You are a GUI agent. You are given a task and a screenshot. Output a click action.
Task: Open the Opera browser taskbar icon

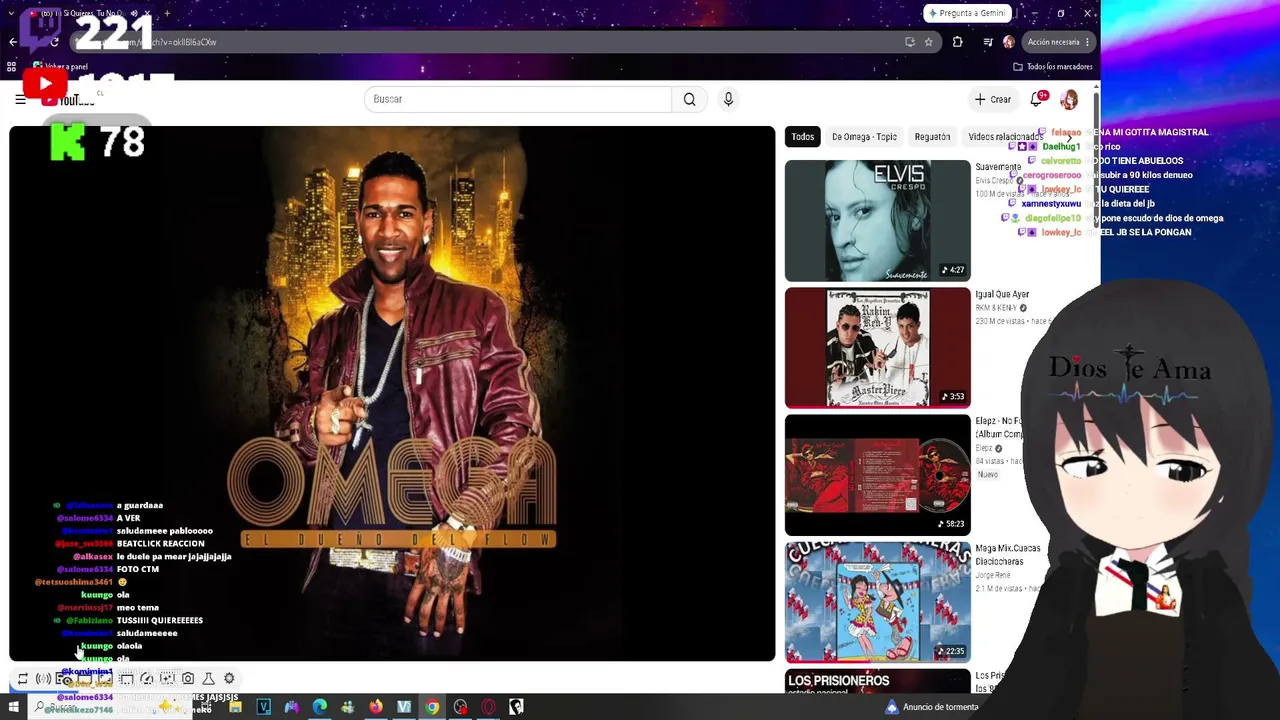coord(488,707)
